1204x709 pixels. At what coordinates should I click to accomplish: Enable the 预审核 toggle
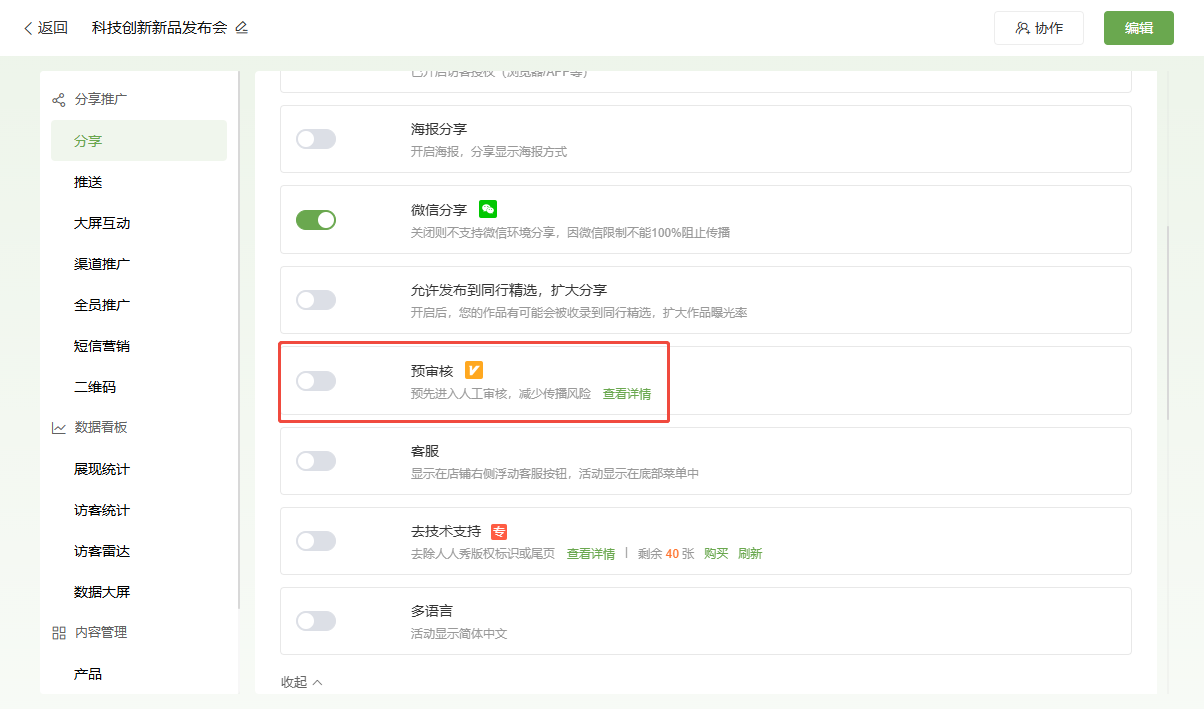tap(316, 381)
